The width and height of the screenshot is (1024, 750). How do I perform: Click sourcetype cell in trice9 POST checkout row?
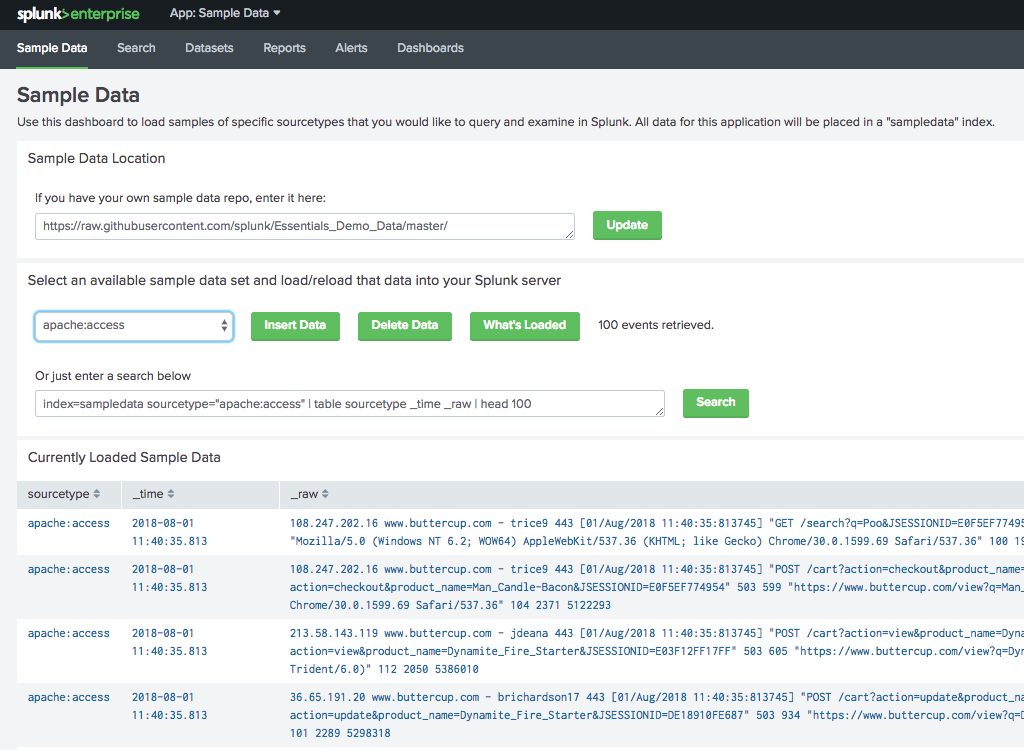point(69,570)
